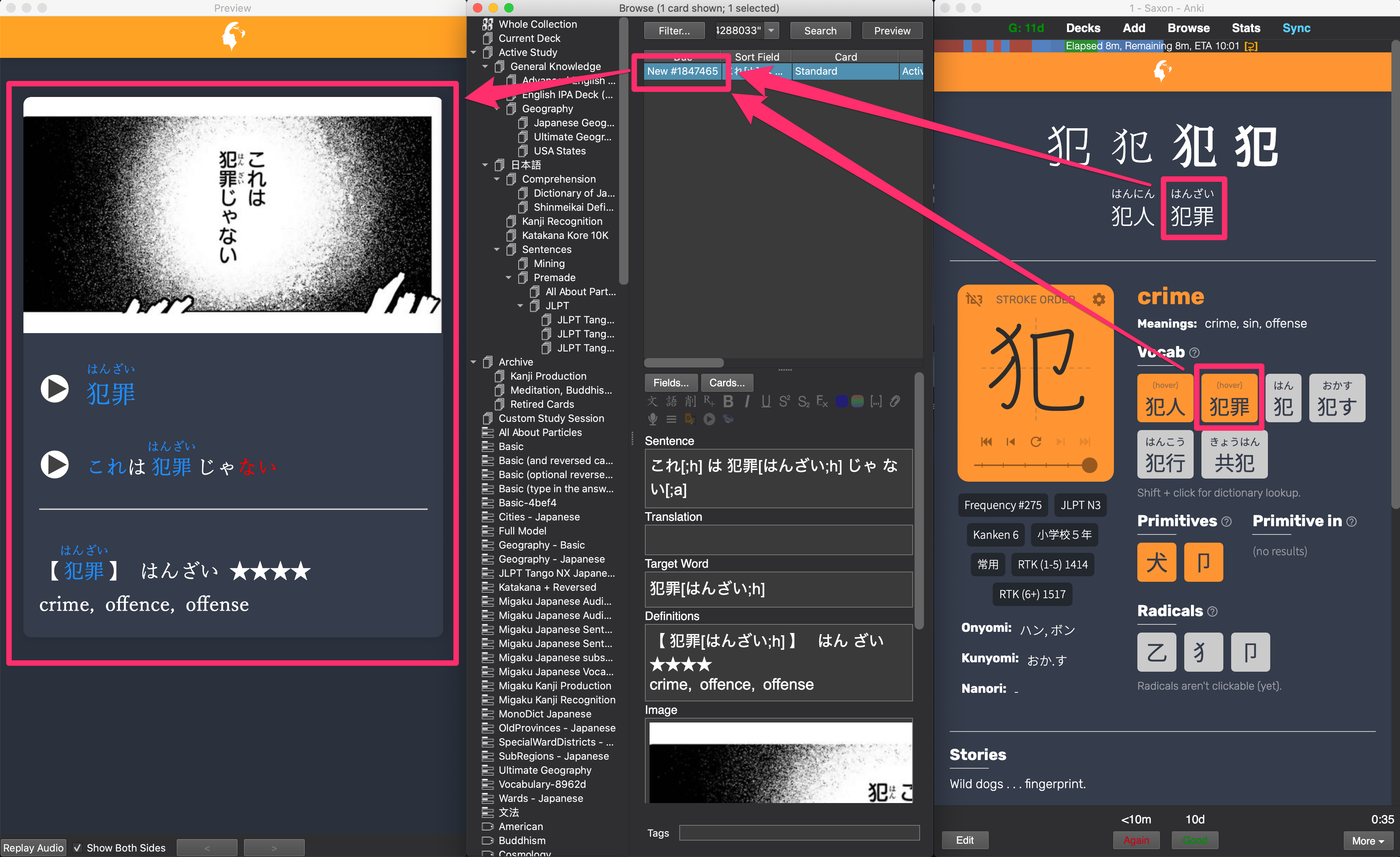Click the microphone record audio icon
1400x857 pixels.
pyautogui.click(x=653, y=420)
